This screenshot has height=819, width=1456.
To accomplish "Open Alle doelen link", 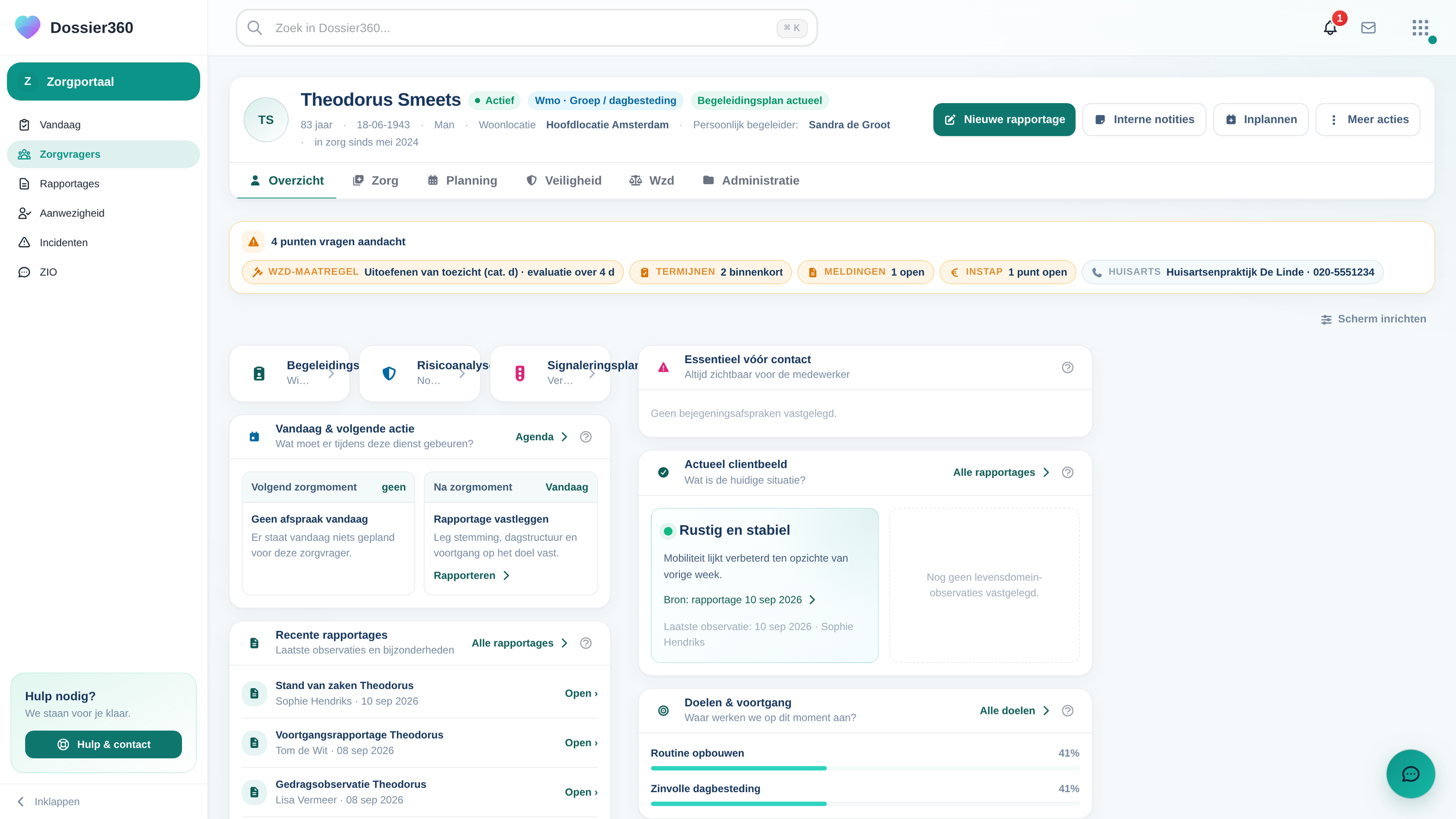I will pyautogui.click(x=1014, y=710).
